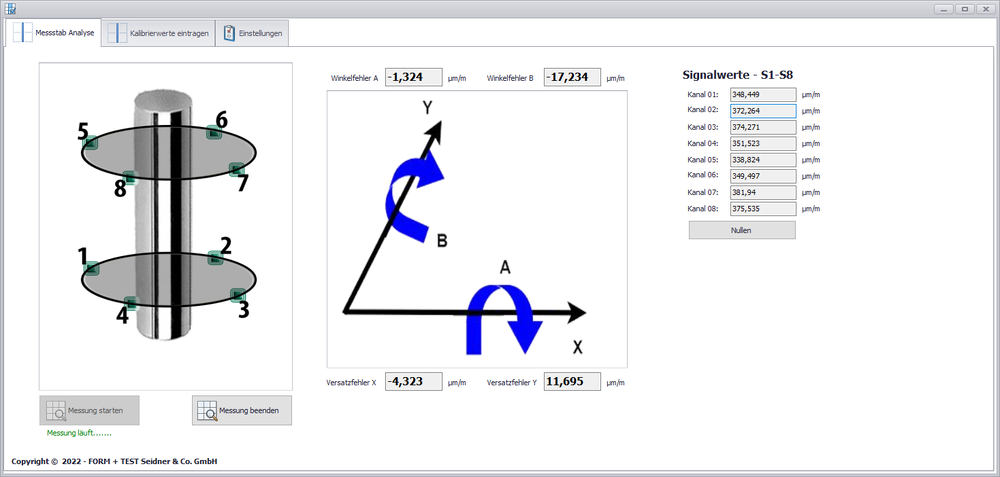Select sensor marker 3 on lower ring
The image size is (1000, 477).
tap(237, 294)
